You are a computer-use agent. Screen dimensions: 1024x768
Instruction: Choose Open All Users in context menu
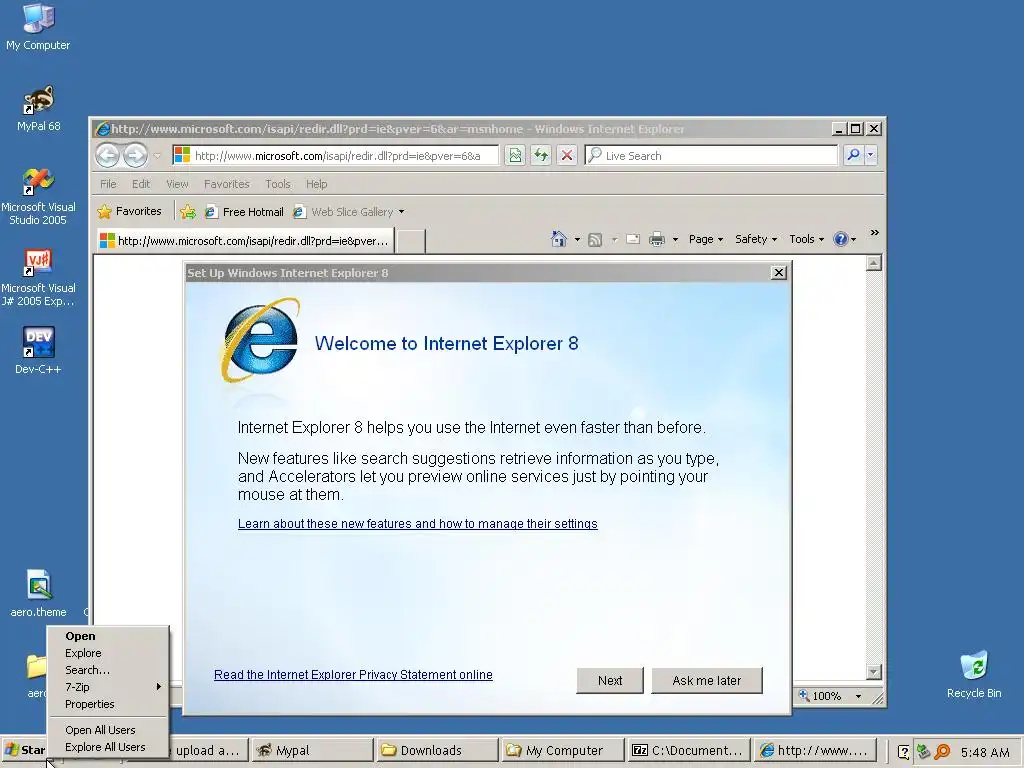pyautogui.click(x=108, y=730)
